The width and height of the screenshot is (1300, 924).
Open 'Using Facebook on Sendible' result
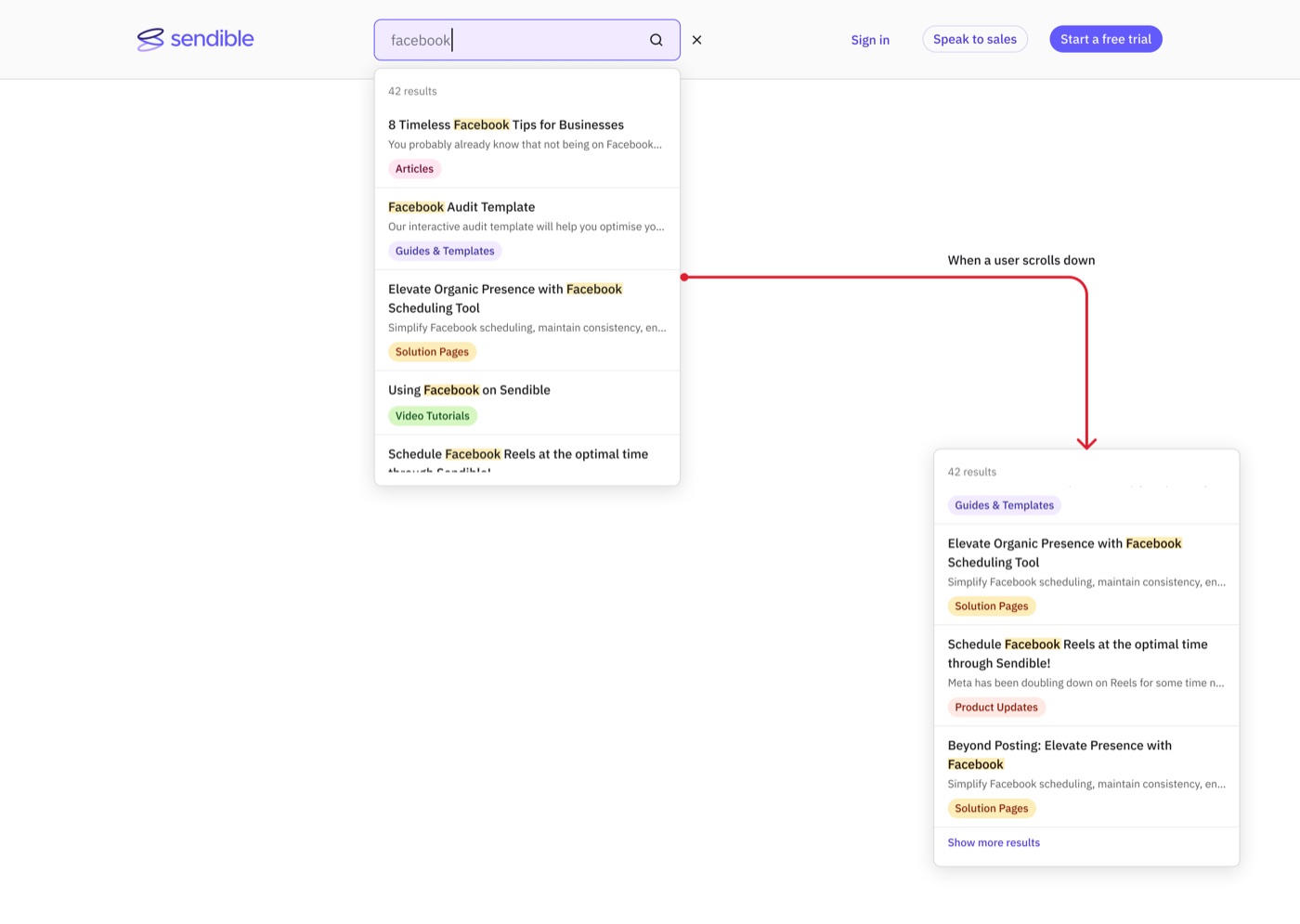(x=469, y=390)
